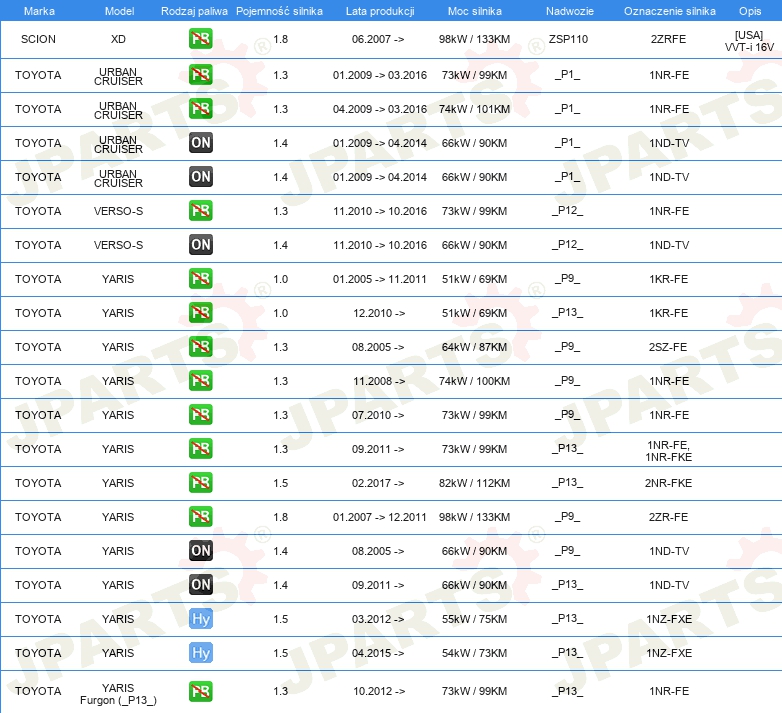
Task: Click the 55kW / 75KM power value
Action: [474, 619]
